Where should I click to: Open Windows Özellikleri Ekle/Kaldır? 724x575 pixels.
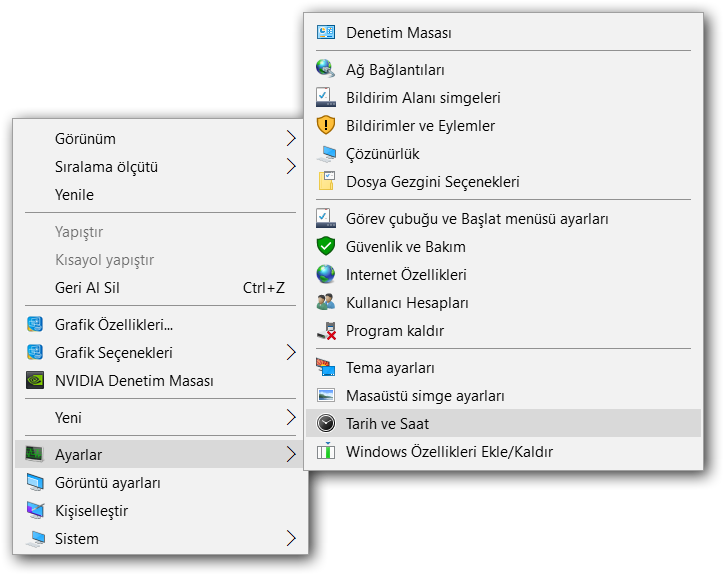(x=449, y=452)
